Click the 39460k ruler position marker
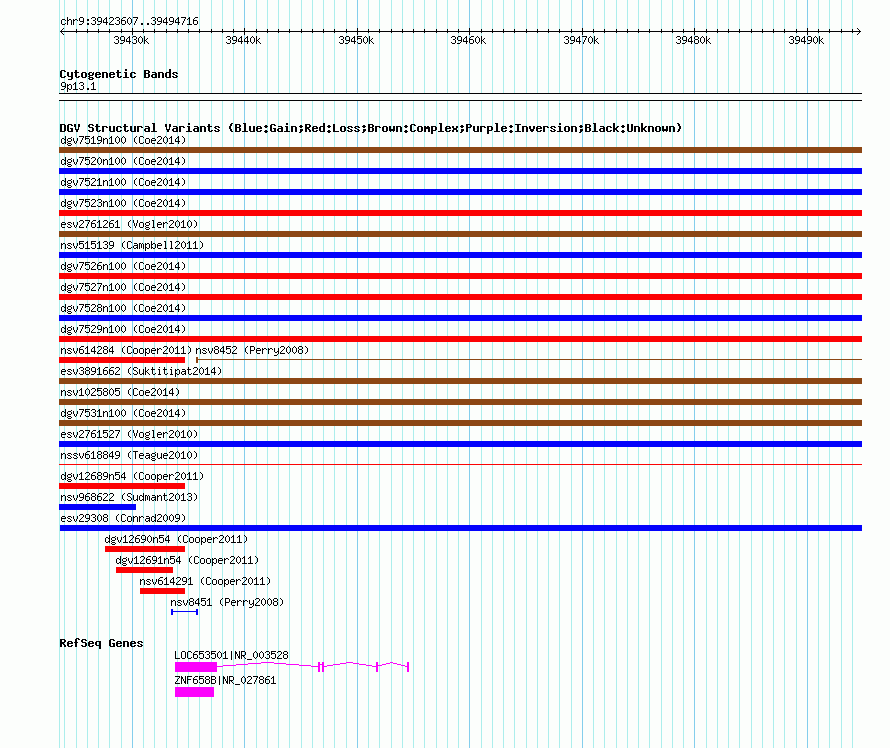Image resolution: width=890 pixels, height=748 pixels. click(468, 40)
